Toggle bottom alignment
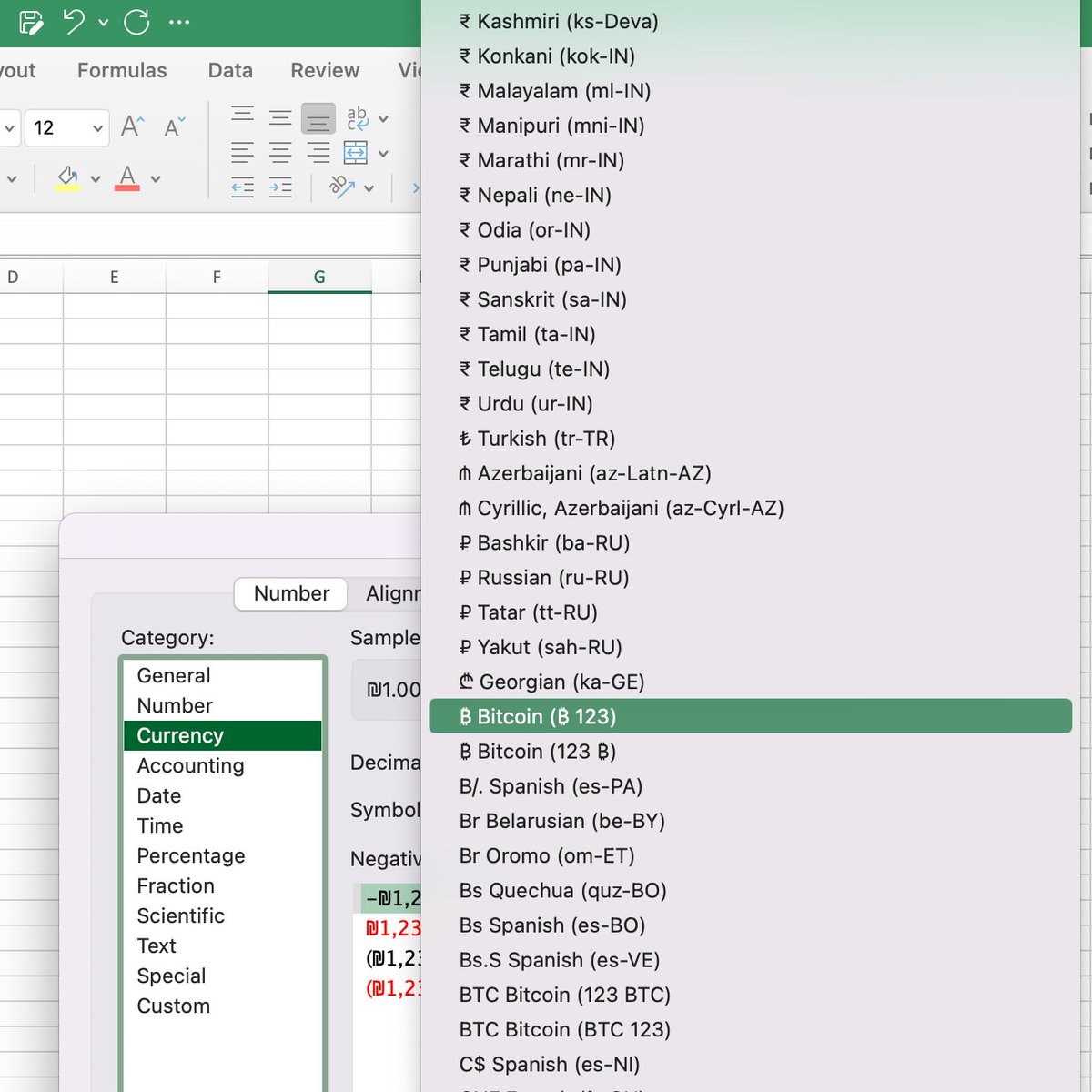 318,116
